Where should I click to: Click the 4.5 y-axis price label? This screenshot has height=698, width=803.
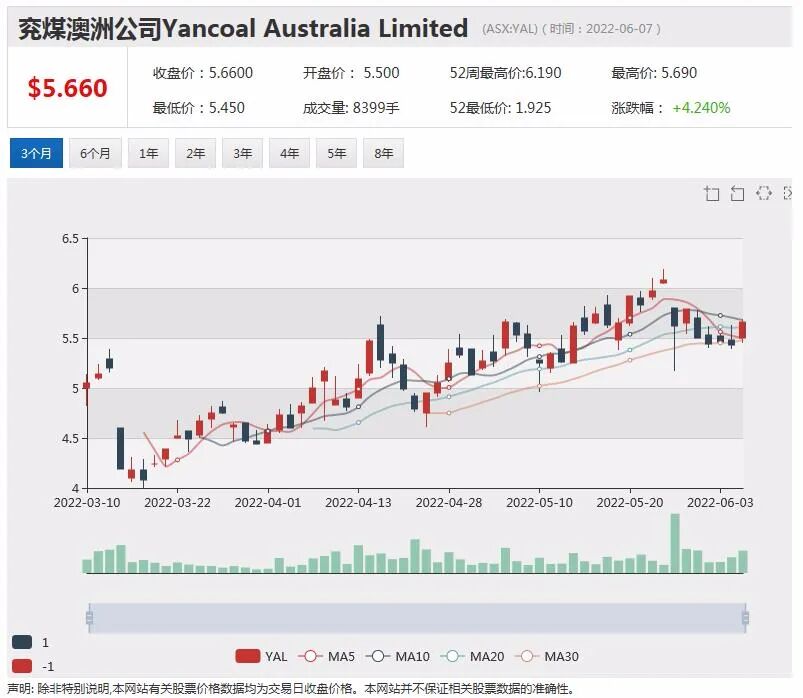pyautogui.click(x=70, y=438)
